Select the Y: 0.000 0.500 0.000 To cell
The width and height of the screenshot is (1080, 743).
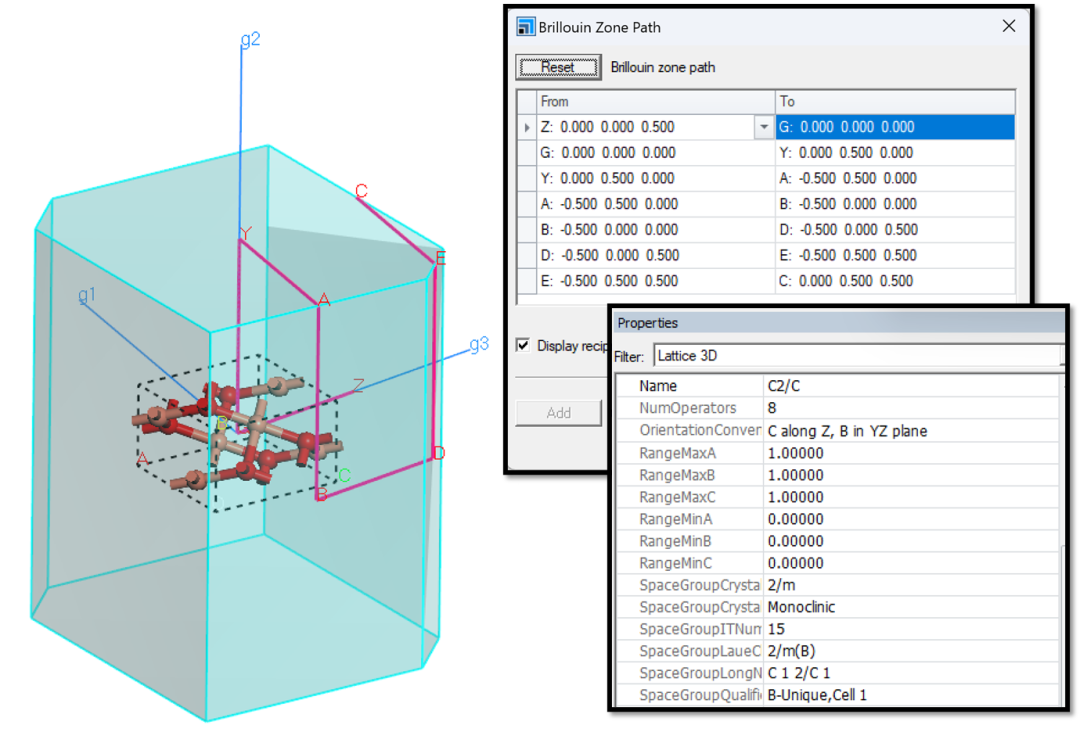895,153
